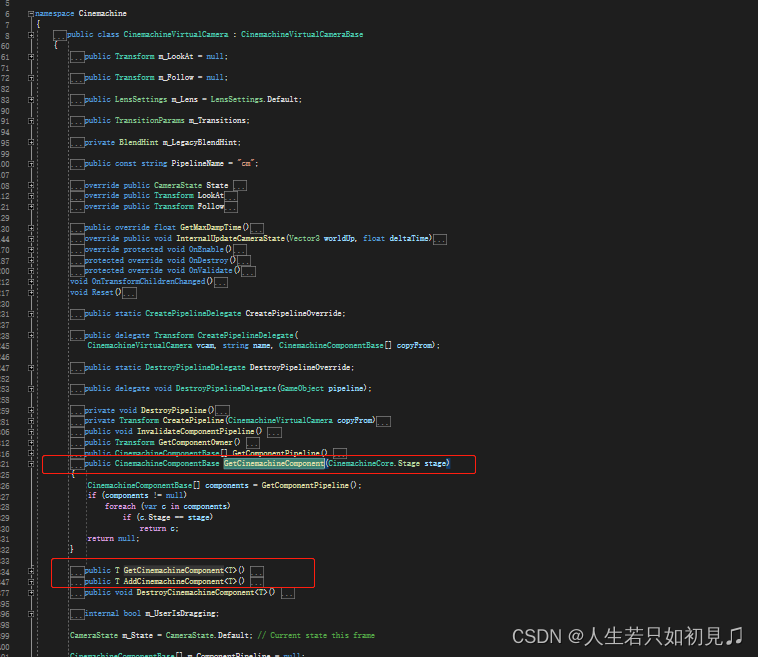Expand trailing ellipsis box after InternalUpdateCameraState signature
Screen dimensions: 758x657
tap(440, 239)
